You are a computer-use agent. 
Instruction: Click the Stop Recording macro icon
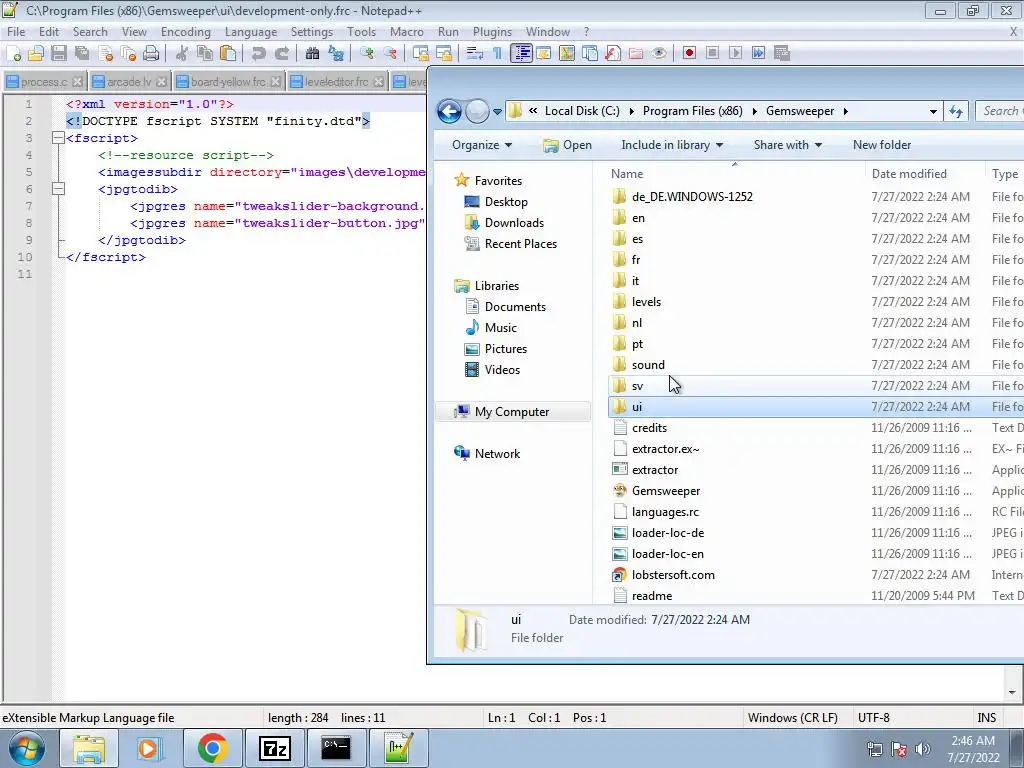pos(712,54)
